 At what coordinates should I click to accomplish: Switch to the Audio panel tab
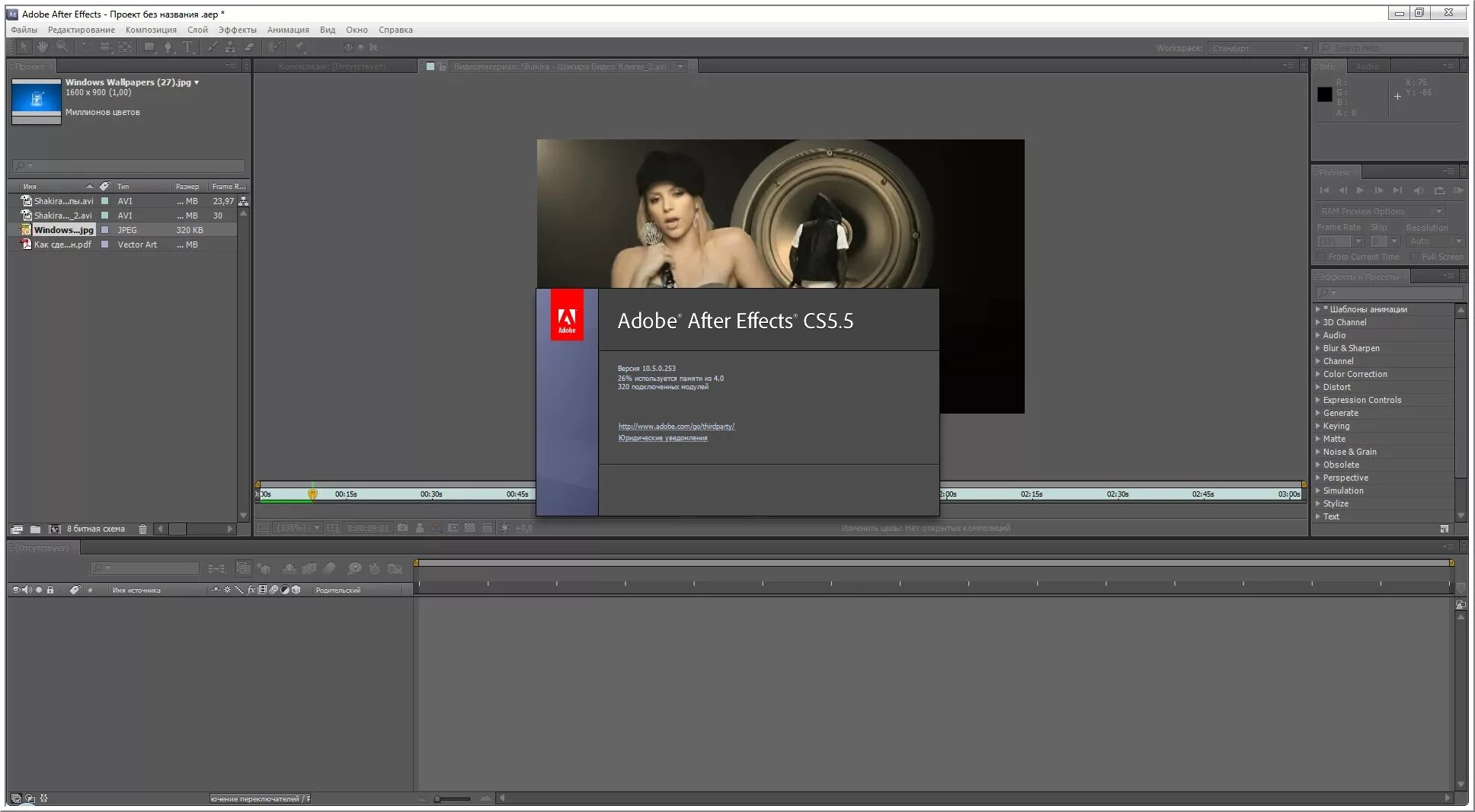(1367, 66)
